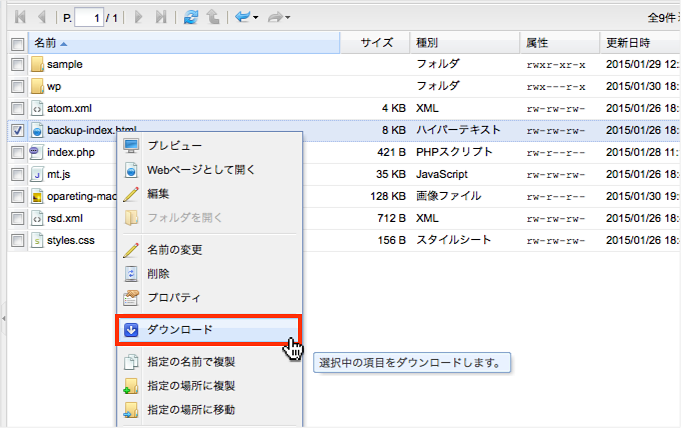Click the opareting-mac image file icon
The width and height of the screenshot is (681, 428).
(x=37, y=196)
